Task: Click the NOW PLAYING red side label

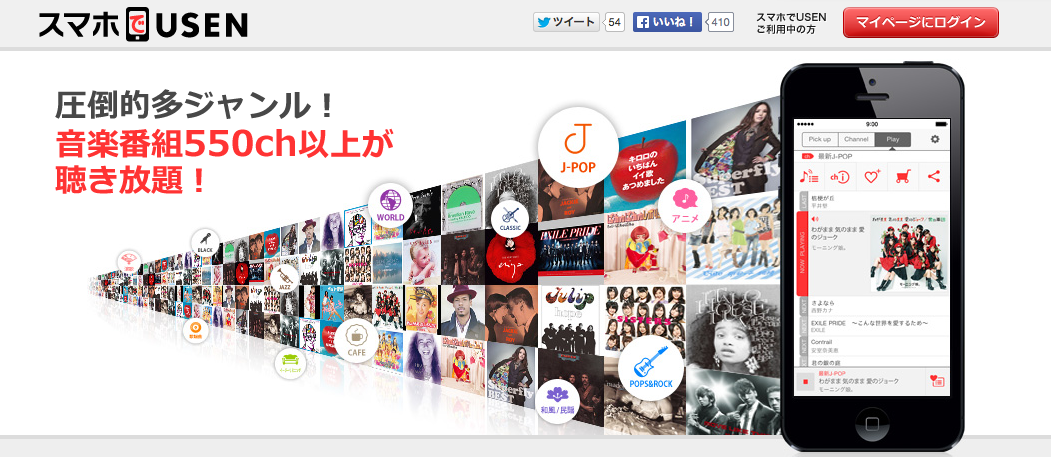Action: [802, 254]
